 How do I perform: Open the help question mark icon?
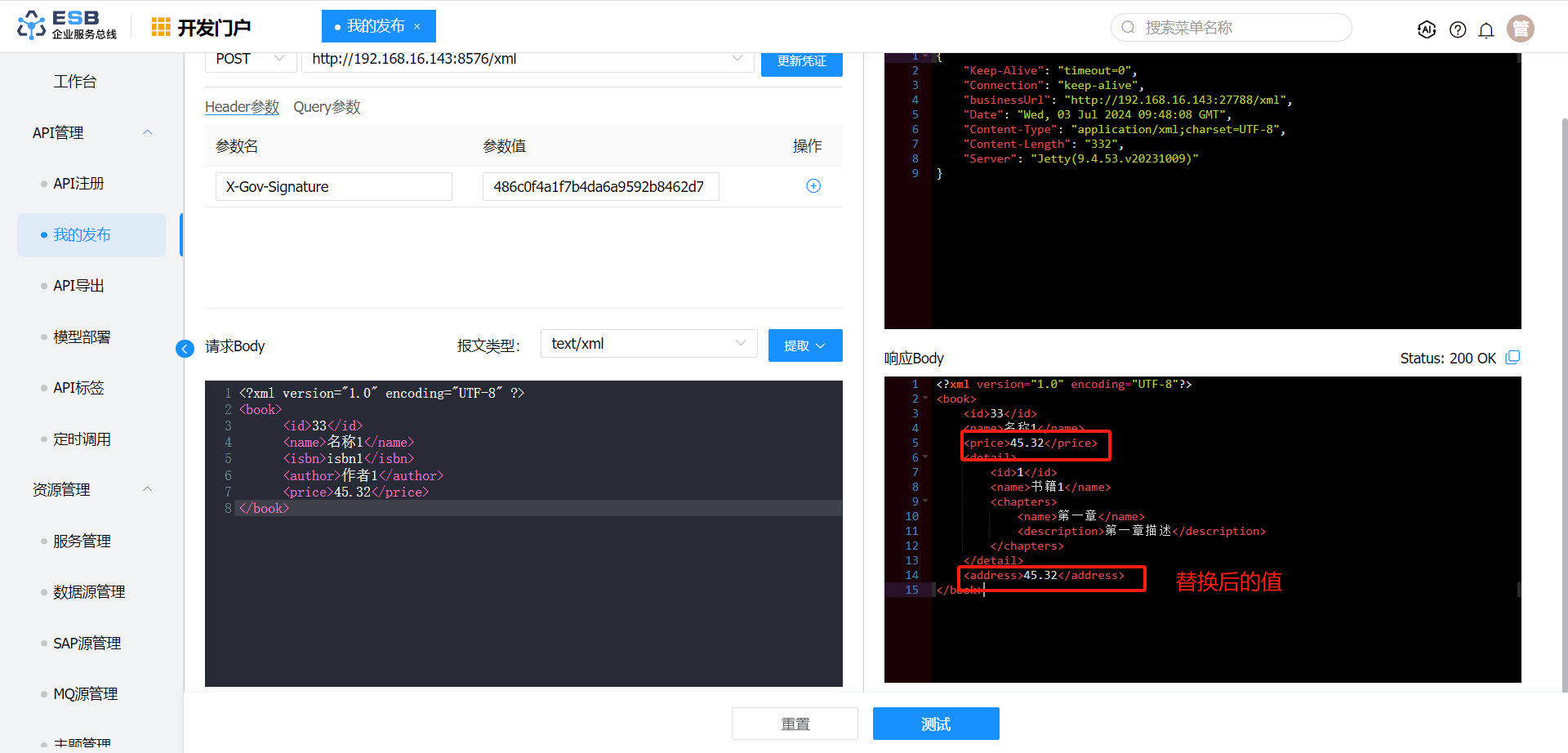(1458, 29)
